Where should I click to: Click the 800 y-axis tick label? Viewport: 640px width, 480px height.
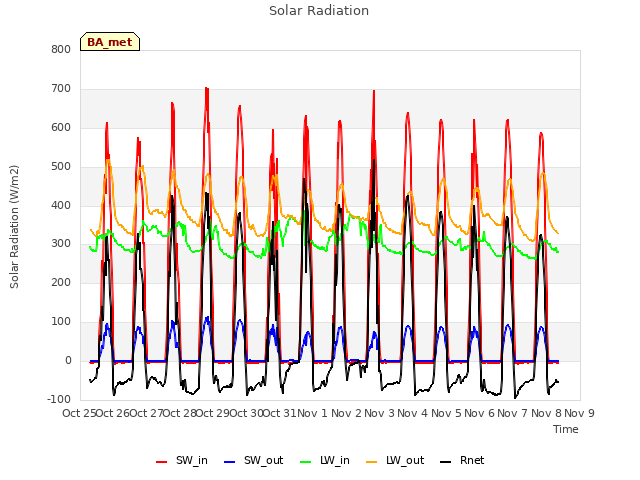(61, 49)
